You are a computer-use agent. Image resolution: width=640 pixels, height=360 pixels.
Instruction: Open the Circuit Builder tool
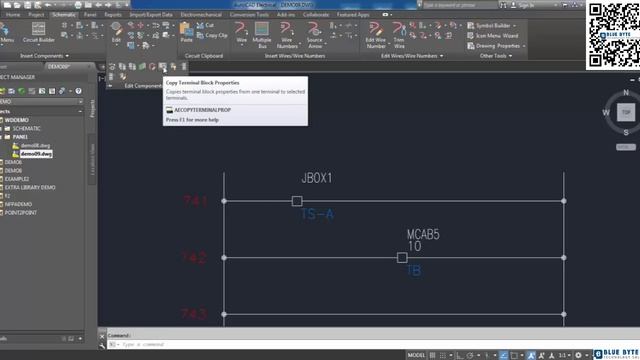tap(38, 33)
